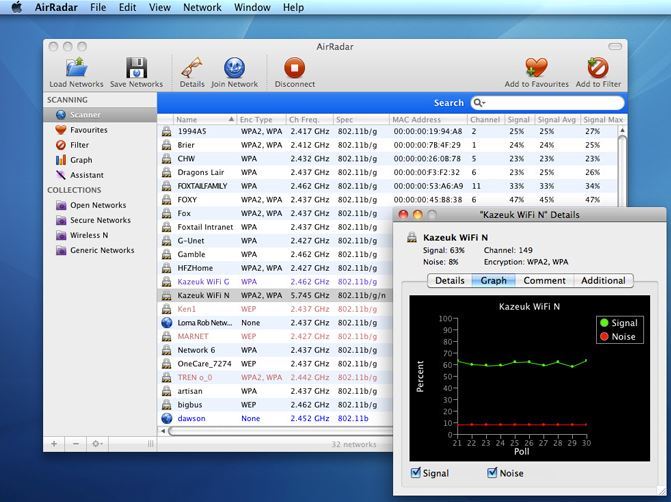Open Details with the glasses icon
This screenshot has height=502, width=671.
[192, 68]
